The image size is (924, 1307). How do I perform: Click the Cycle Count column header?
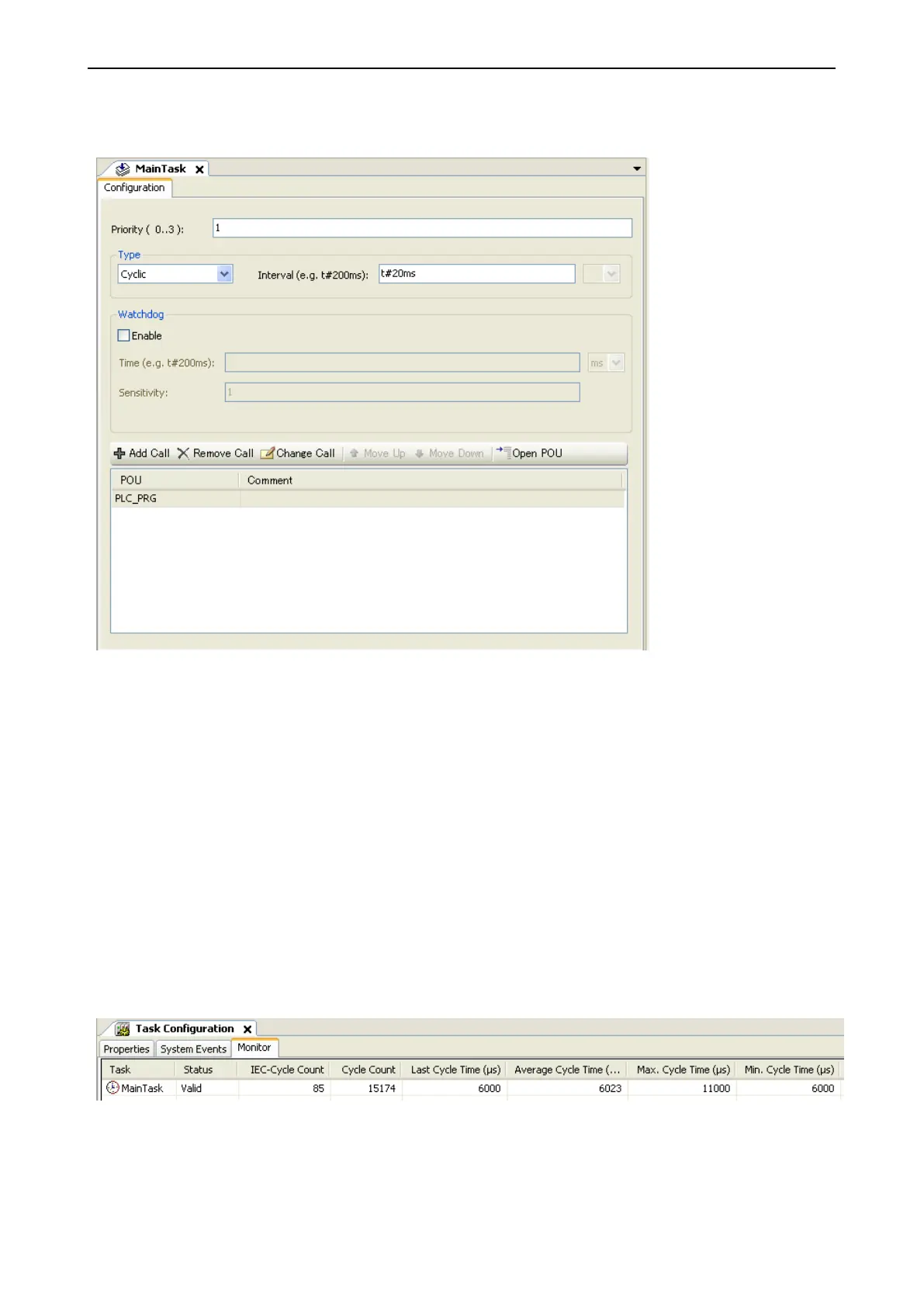(x=366, y=1070)
